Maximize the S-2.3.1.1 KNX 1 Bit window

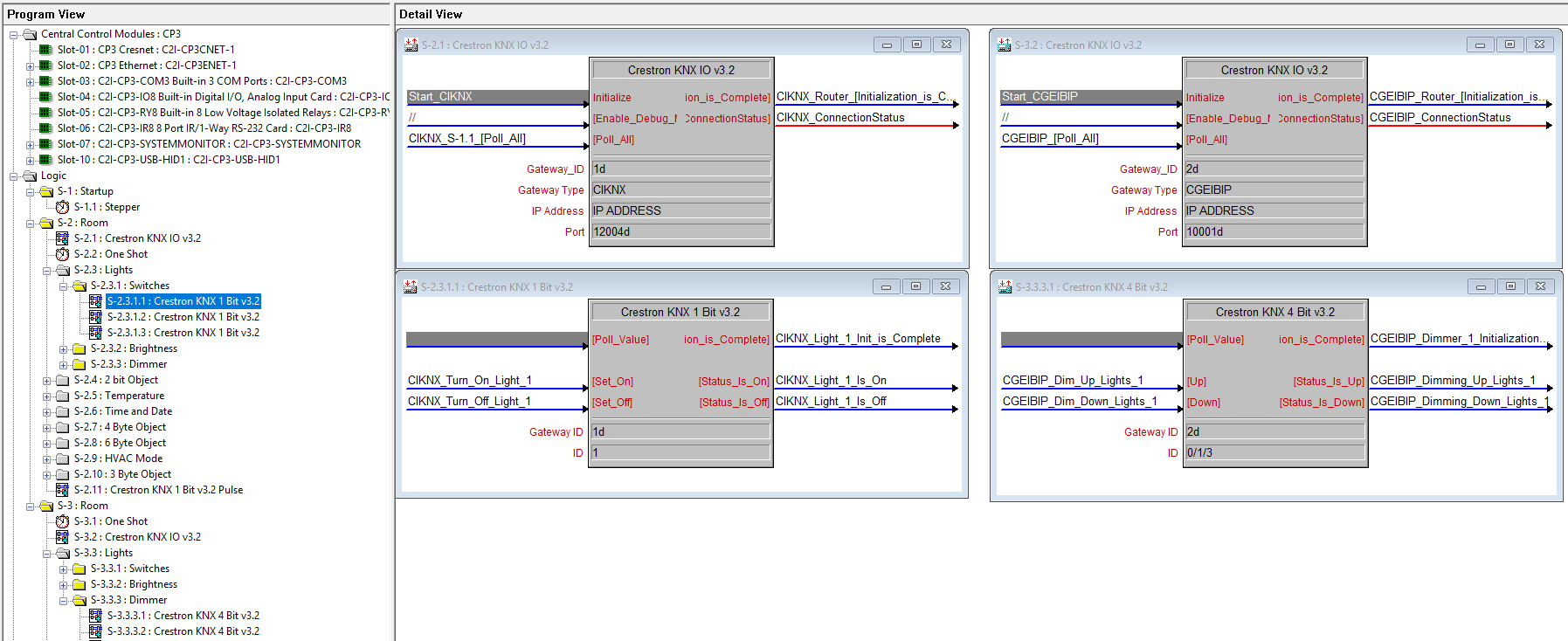(915, 286)
